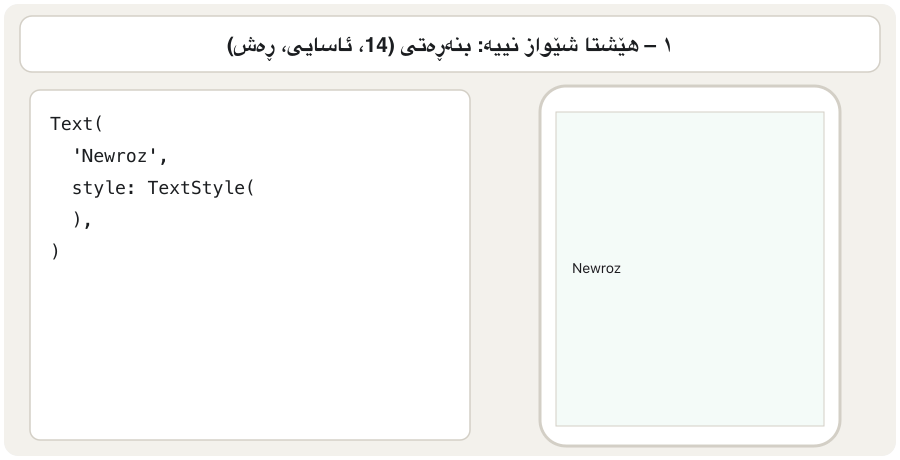Place cursor at '),' closing line
Image resolution: width=900 pixels, height=460 pixels.
(x=82, y=220)
